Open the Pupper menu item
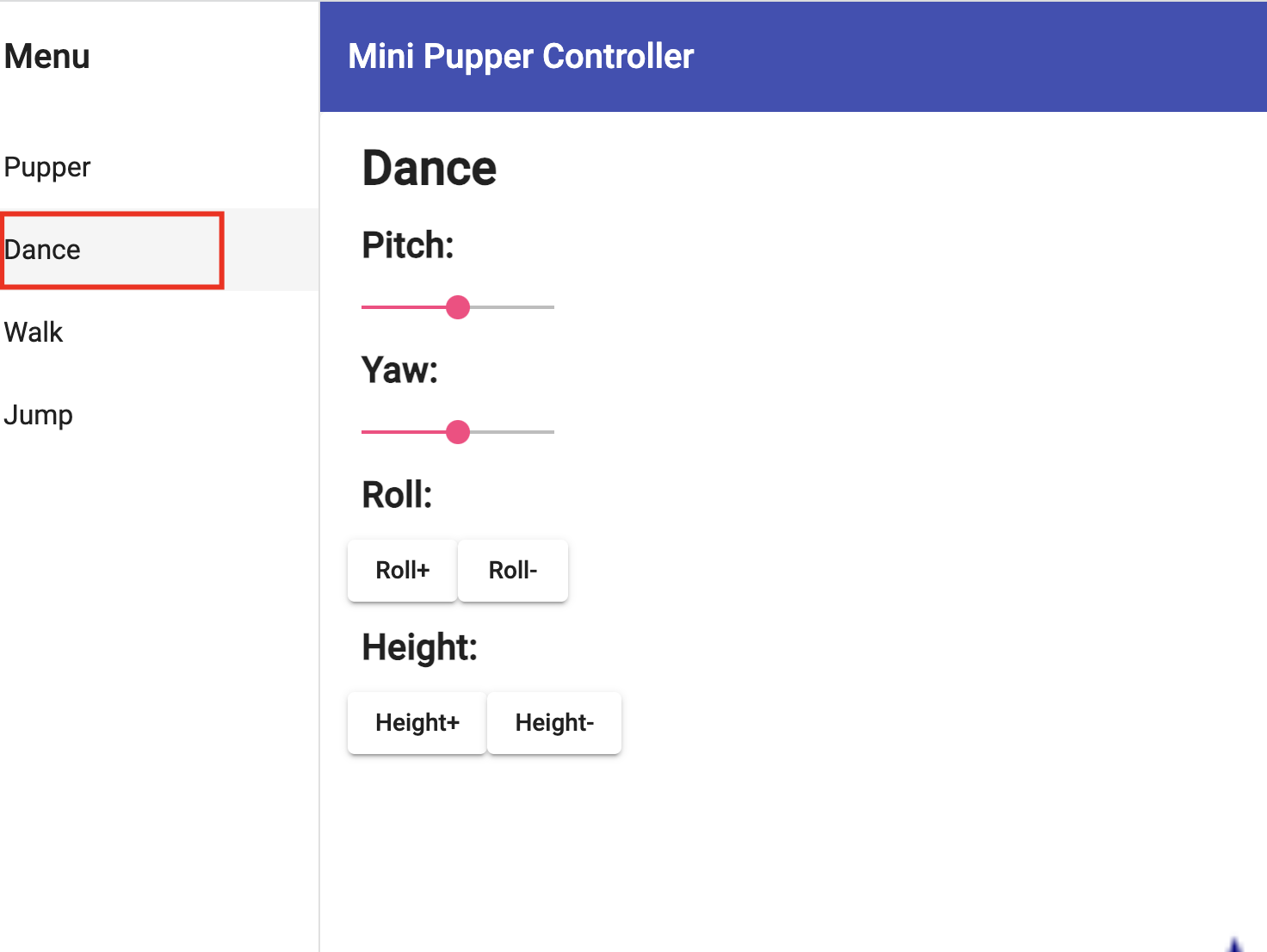The width and height of the screenshot is (1267, 952). 48,167
